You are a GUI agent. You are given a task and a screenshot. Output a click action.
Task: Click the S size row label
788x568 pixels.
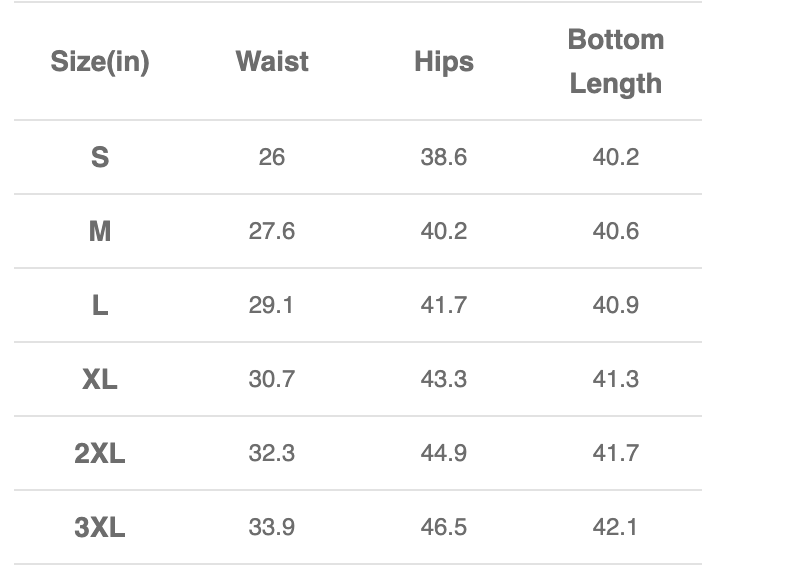[100, 157]
